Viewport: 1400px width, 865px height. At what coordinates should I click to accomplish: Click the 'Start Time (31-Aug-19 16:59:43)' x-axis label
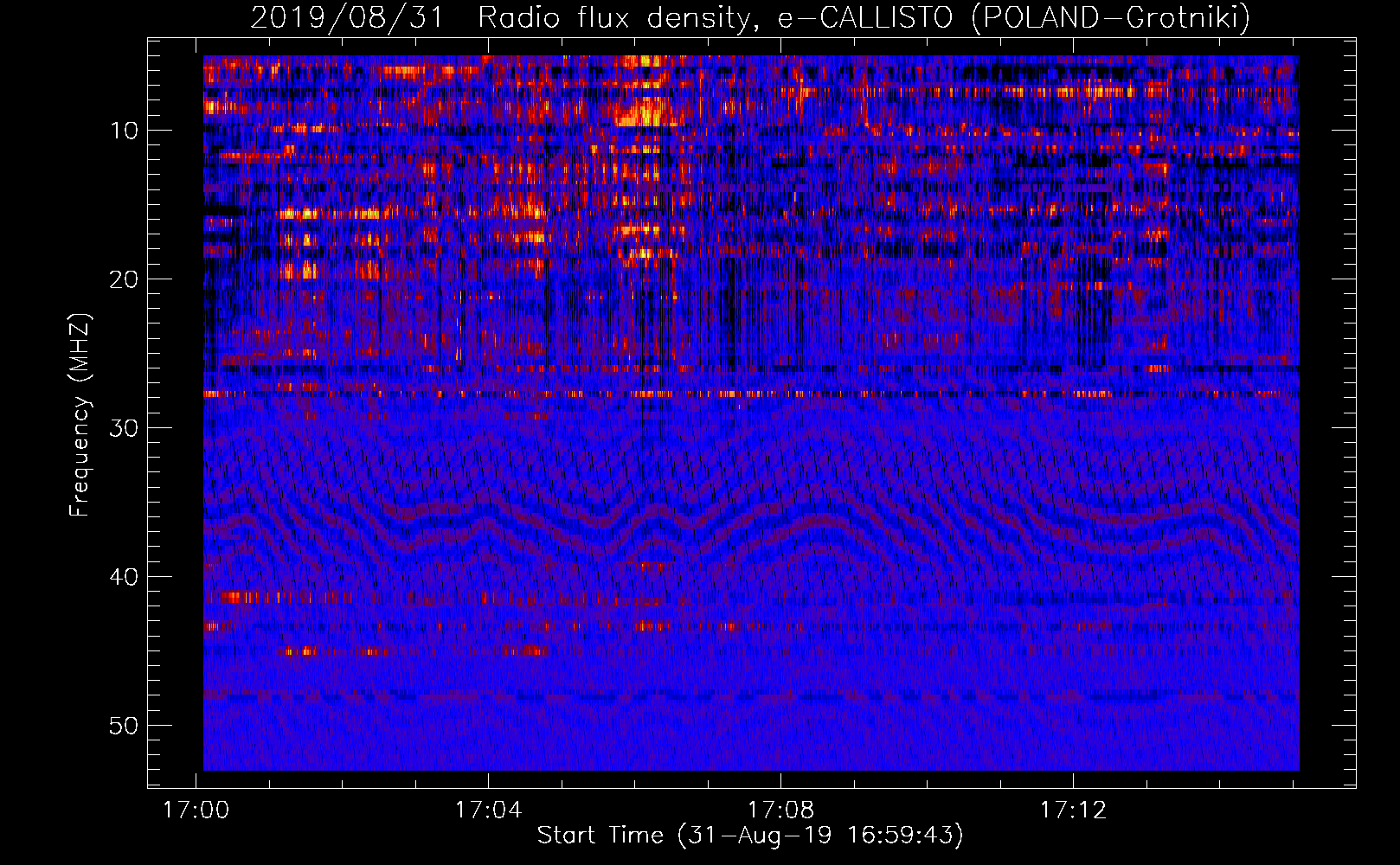coord(750,836)
